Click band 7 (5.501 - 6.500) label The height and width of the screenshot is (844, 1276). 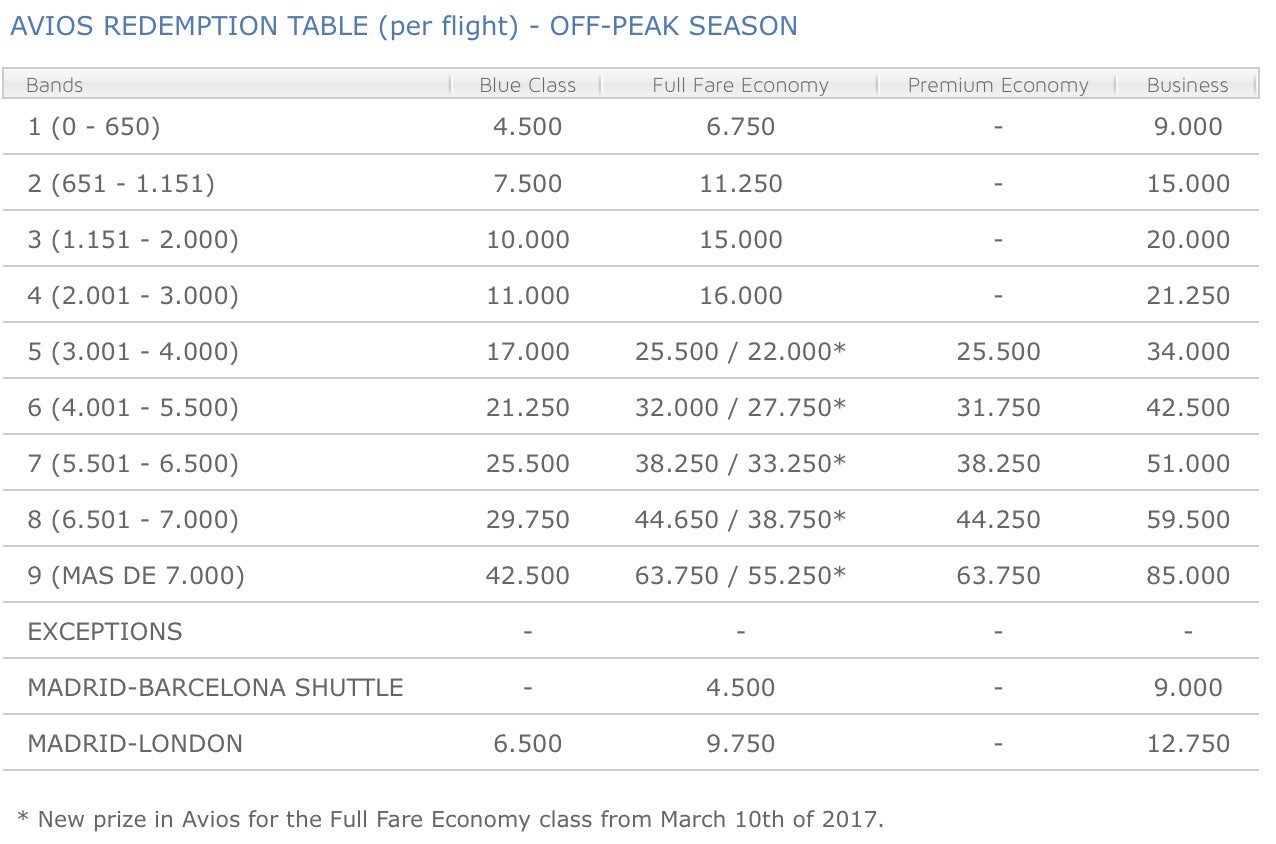point(133,463)
